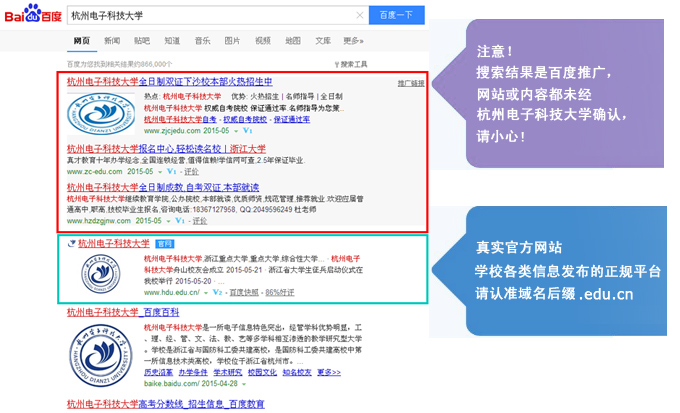Image resolution: width=680 pixels, height=413 pixels.
Task: Select the 网页 tab
Action: point(82,41)
